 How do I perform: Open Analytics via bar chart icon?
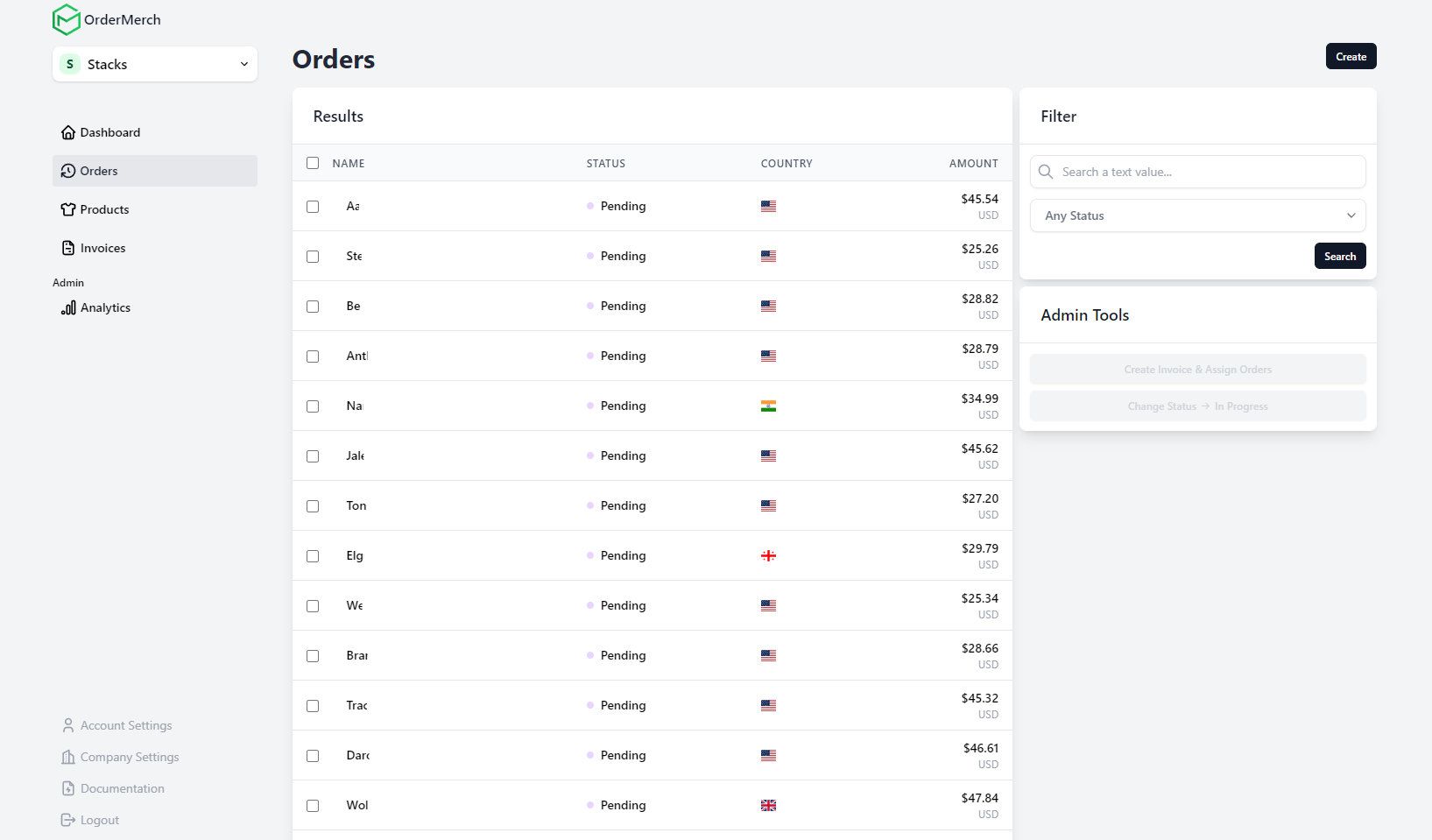point(68,307)
